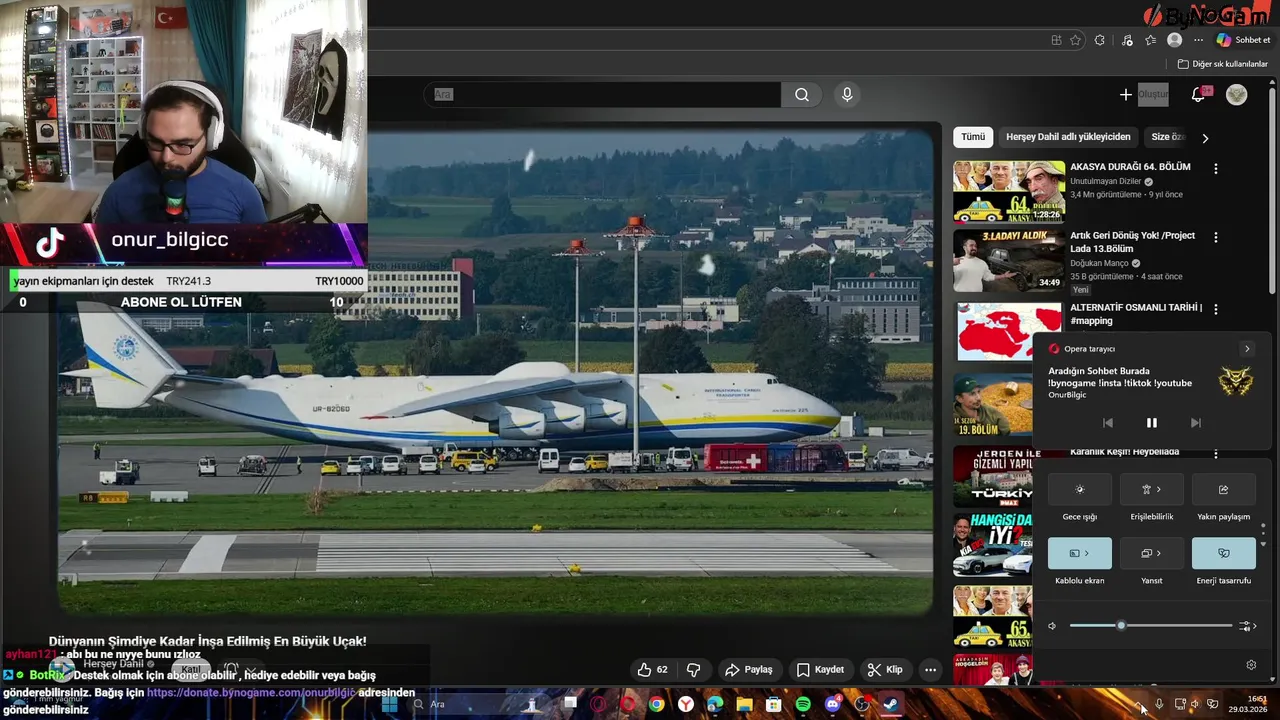Open Google Chrome from the taskbar
The width and height of the screenshot is (1280, 720).
tap(656, 705)
